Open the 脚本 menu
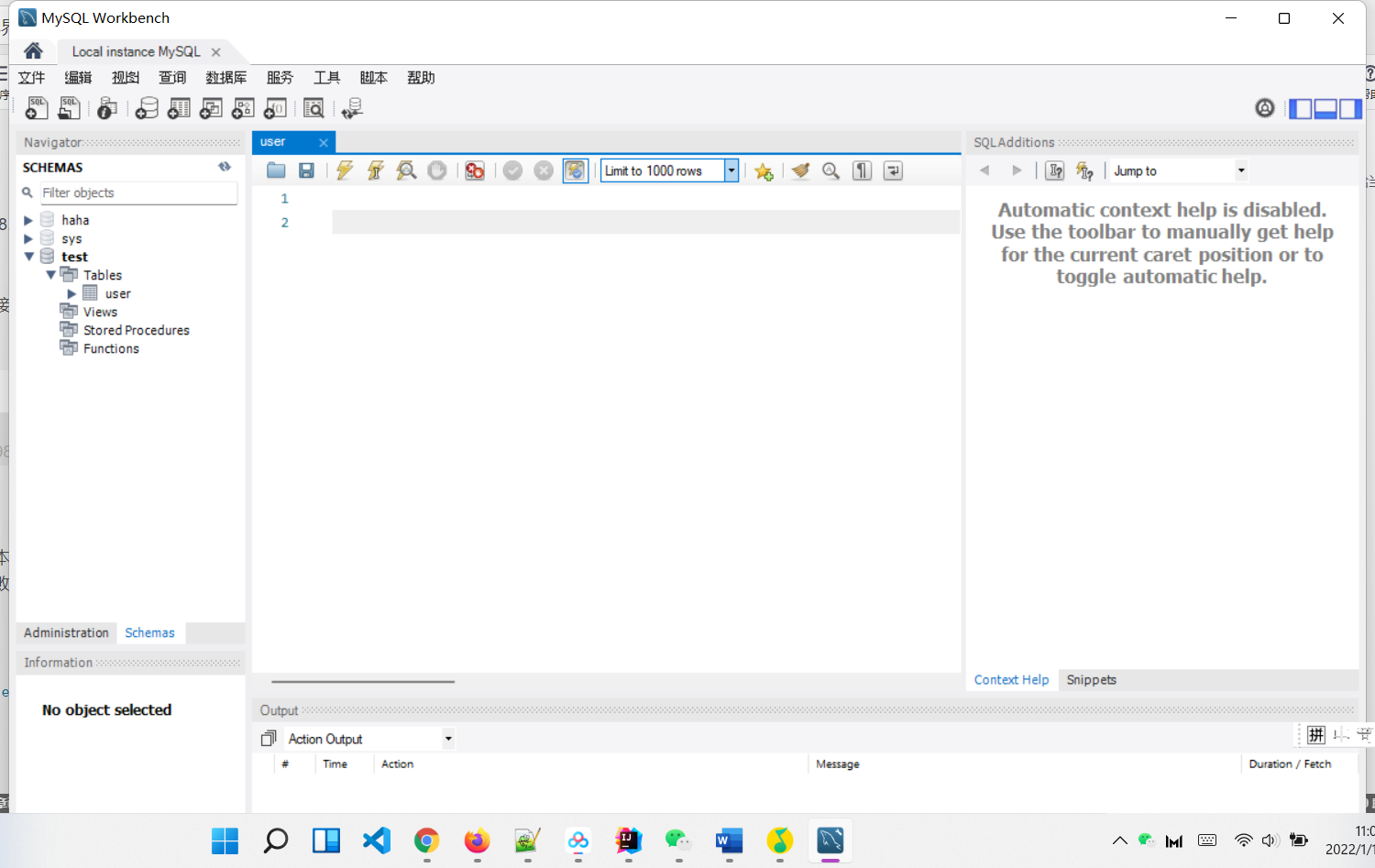The image size is (1375, 868). (x=373, y=78)
